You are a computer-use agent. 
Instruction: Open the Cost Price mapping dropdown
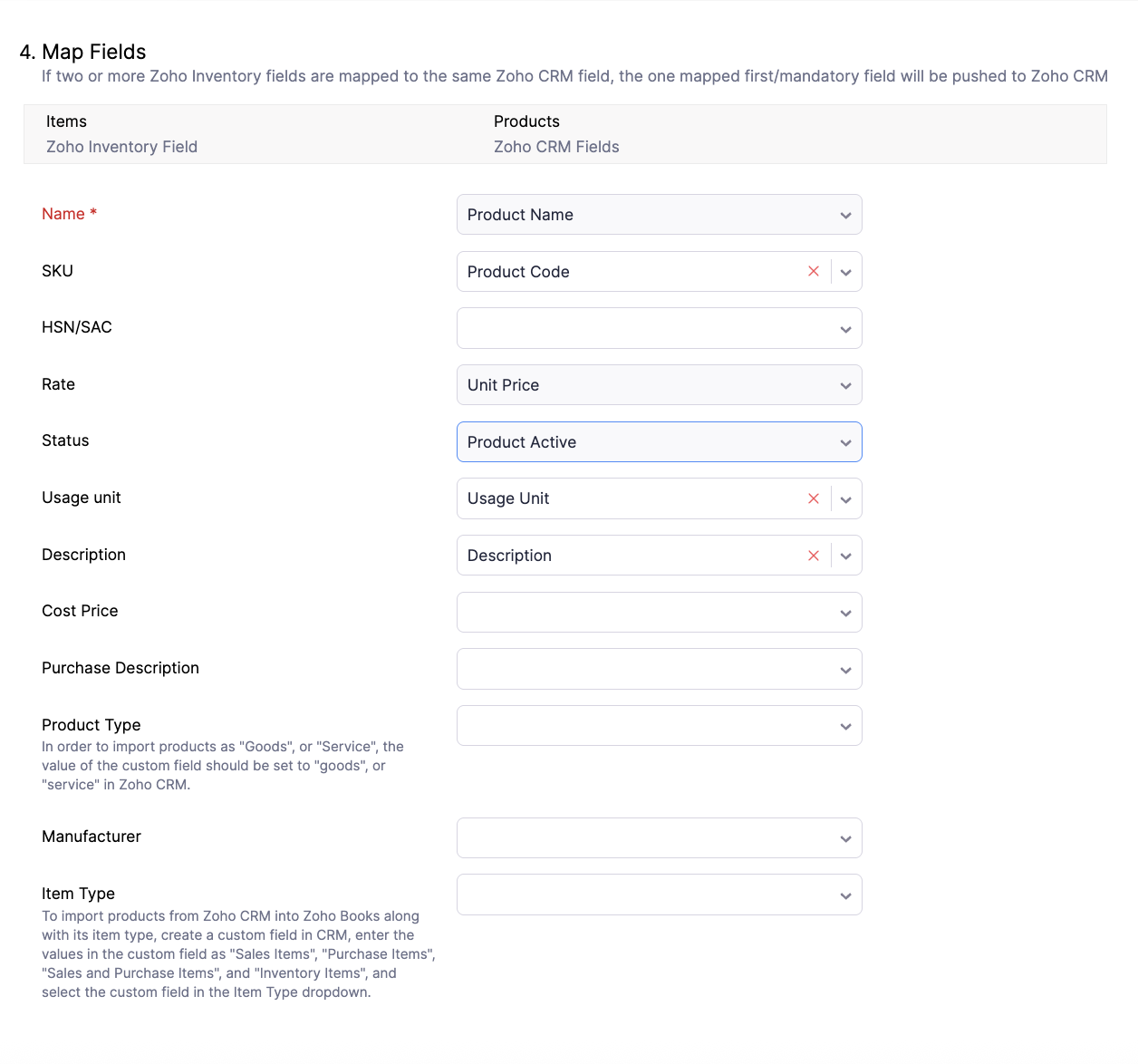click(659, 613)
